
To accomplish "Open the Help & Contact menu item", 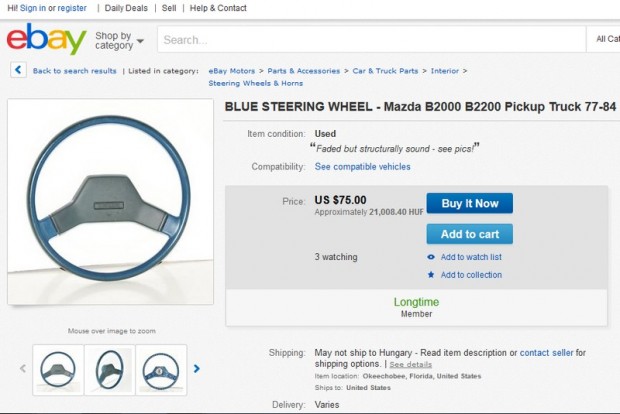I will click(218, 8).
